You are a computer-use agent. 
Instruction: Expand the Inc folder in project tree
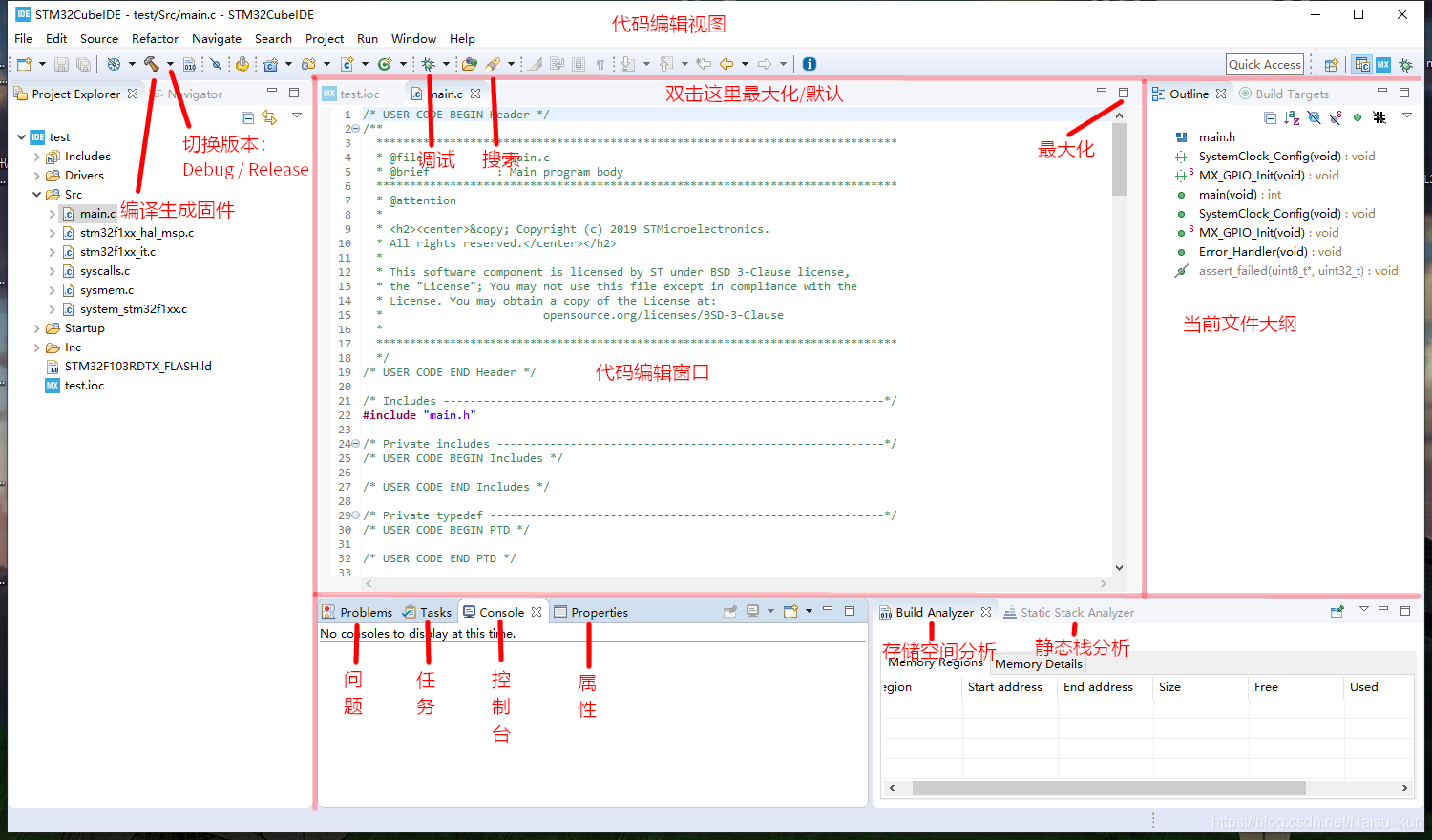pyautogui.click(x=37, y=347)
